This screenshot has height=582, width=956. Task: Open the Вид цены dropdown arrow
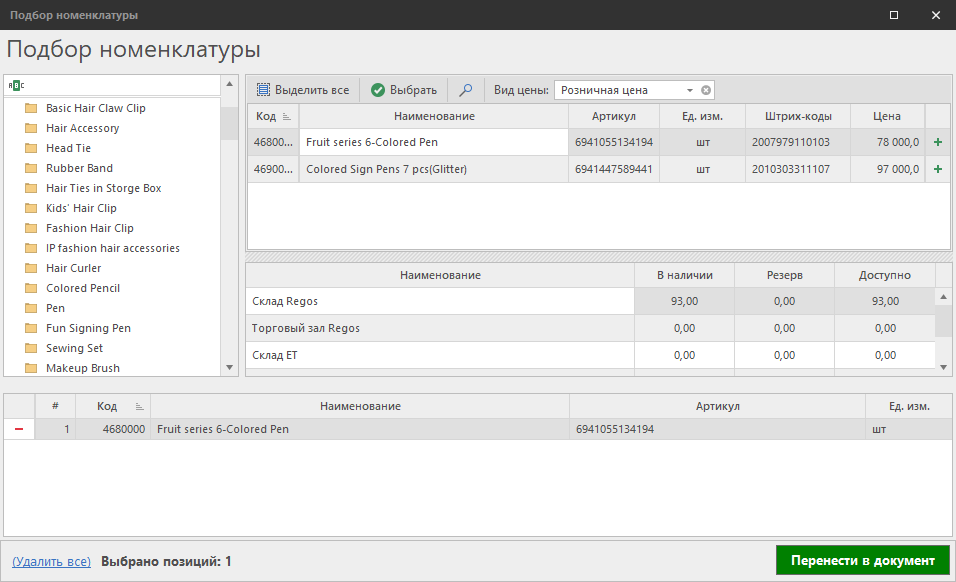click(690, 90)
